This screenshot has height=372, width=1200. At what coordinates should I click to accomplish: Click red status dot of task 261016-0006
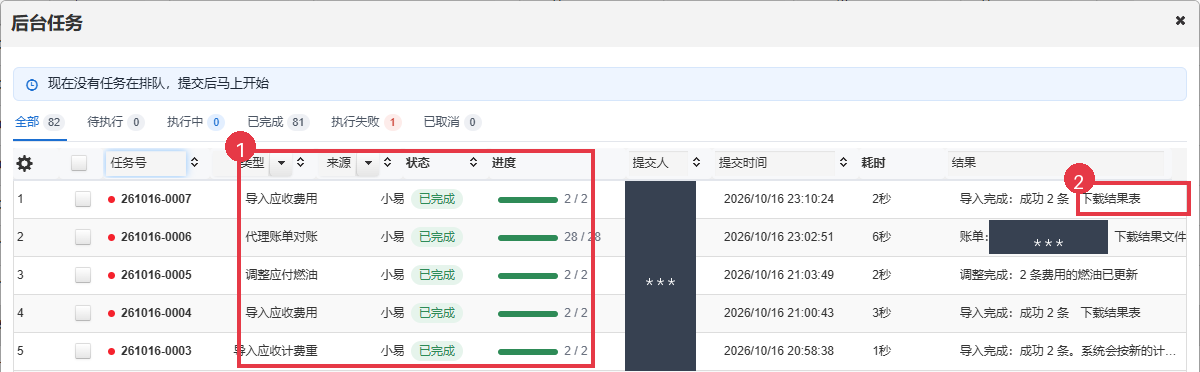(x=112, y=237)
